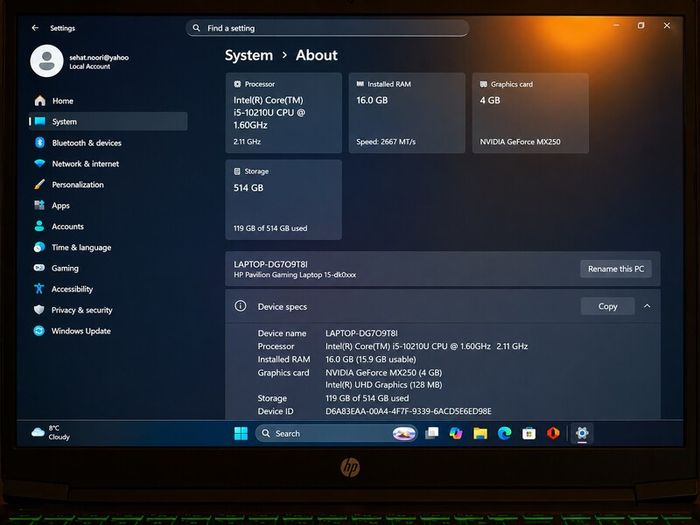Launch Copilot from the taskbar

pos(456,433)
